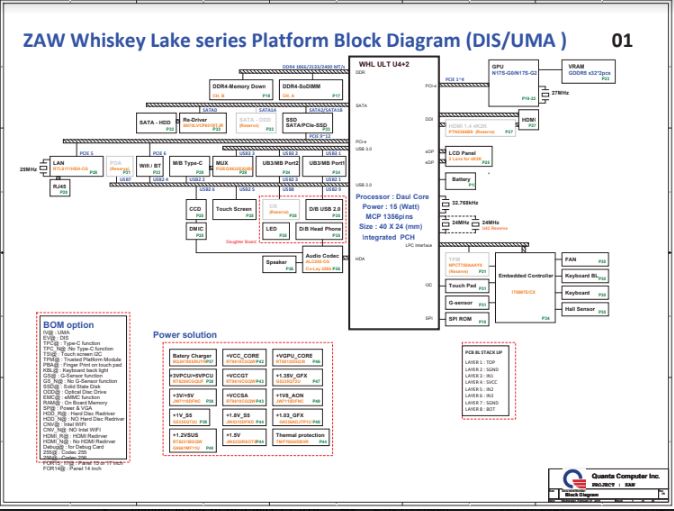Select the FAN block
Screen dimensions: 674x511
(585, 260)
